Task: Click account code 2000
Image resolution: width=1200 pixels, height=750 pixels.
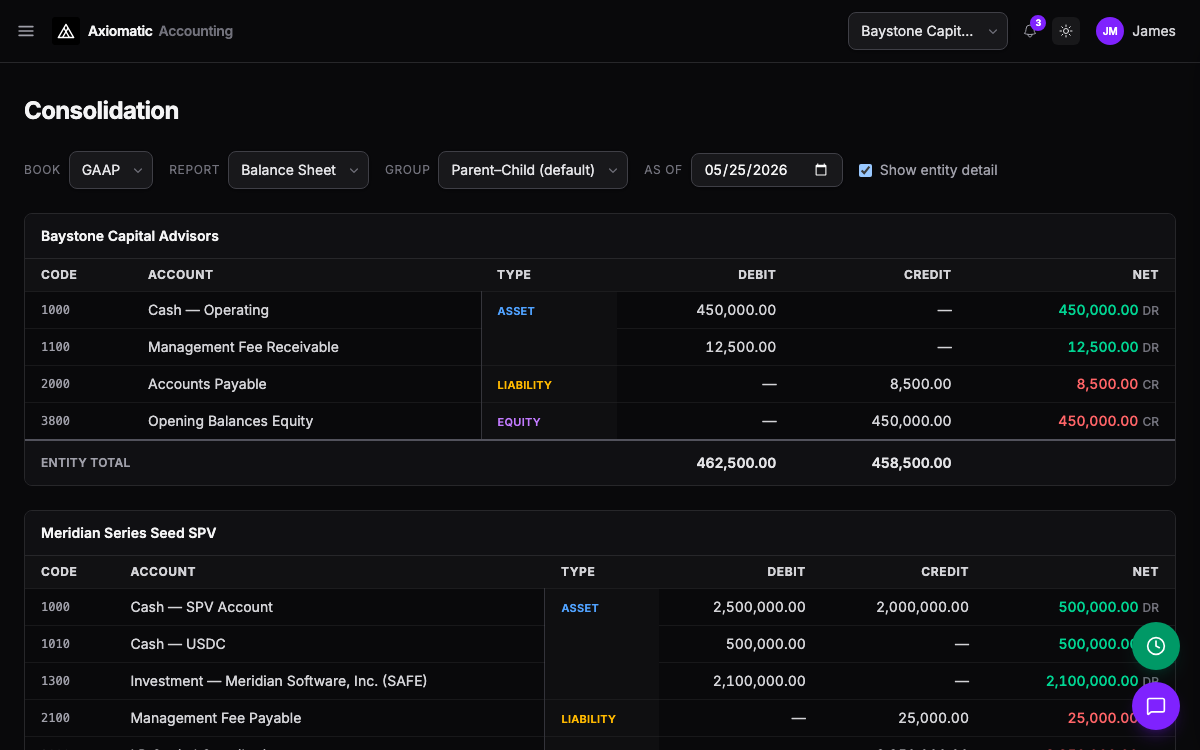Action: [55, 384]
